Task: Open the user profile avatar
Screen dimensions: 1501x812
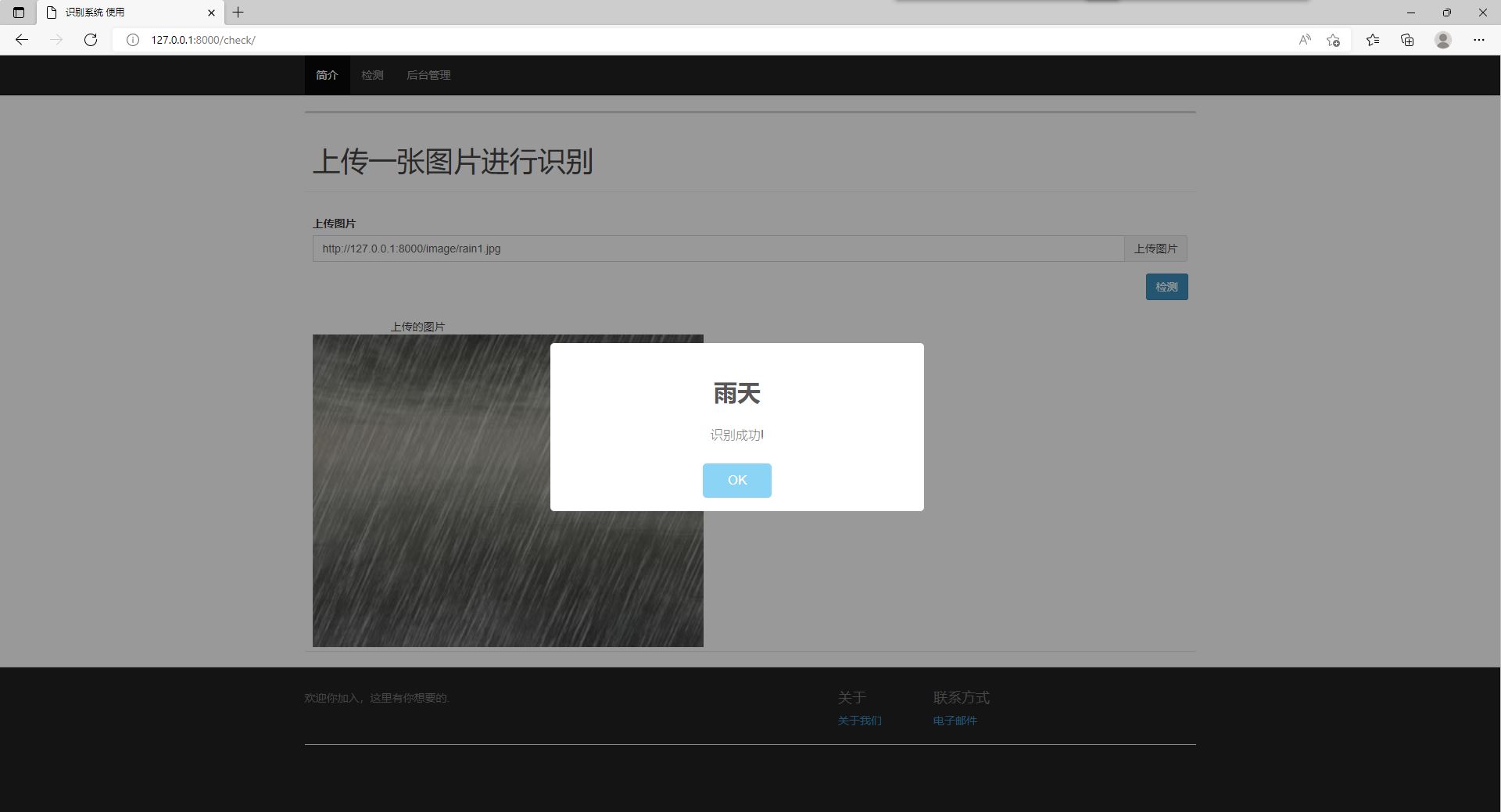Action: coord(1443,40)
